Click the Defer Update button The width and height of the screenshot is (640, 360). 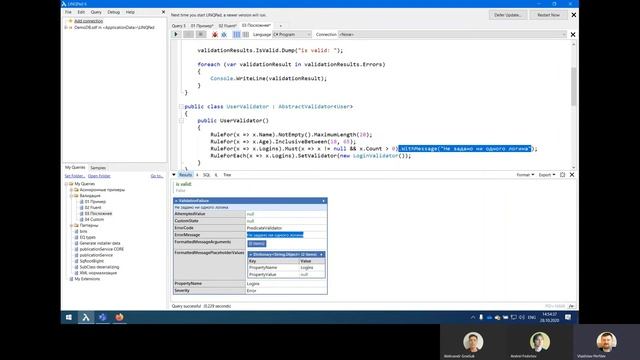508,15
